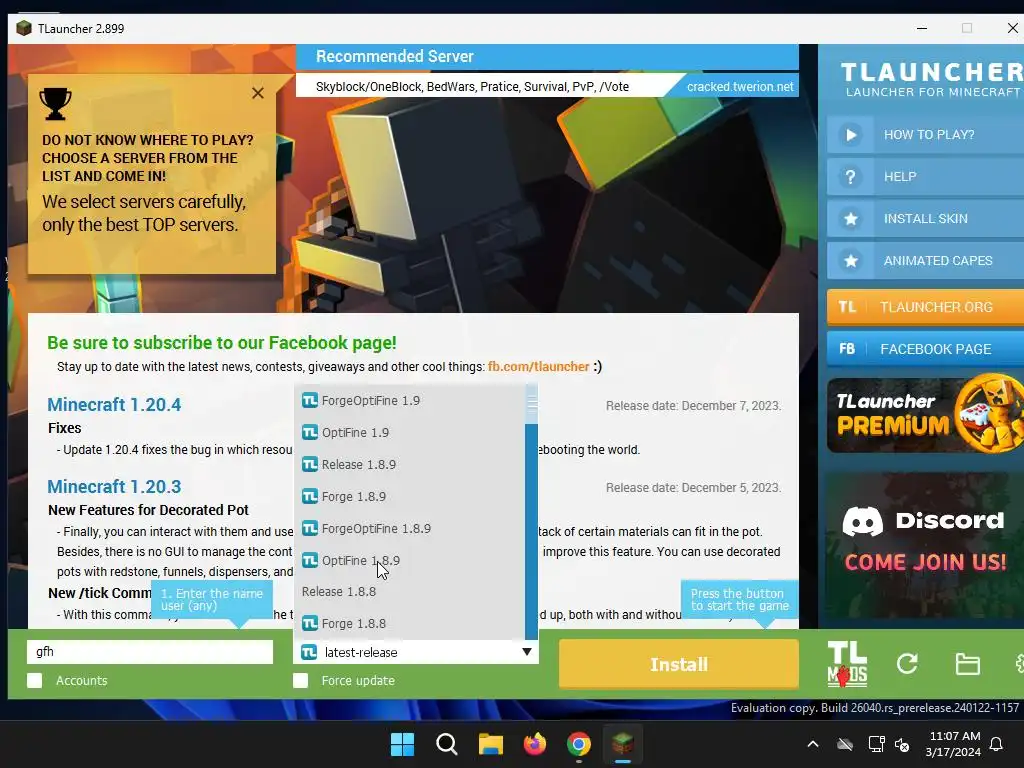Expand the latest-release version dropdown arrow
The height and width of the screenshot is (768, 1024).
click(526, 652)
